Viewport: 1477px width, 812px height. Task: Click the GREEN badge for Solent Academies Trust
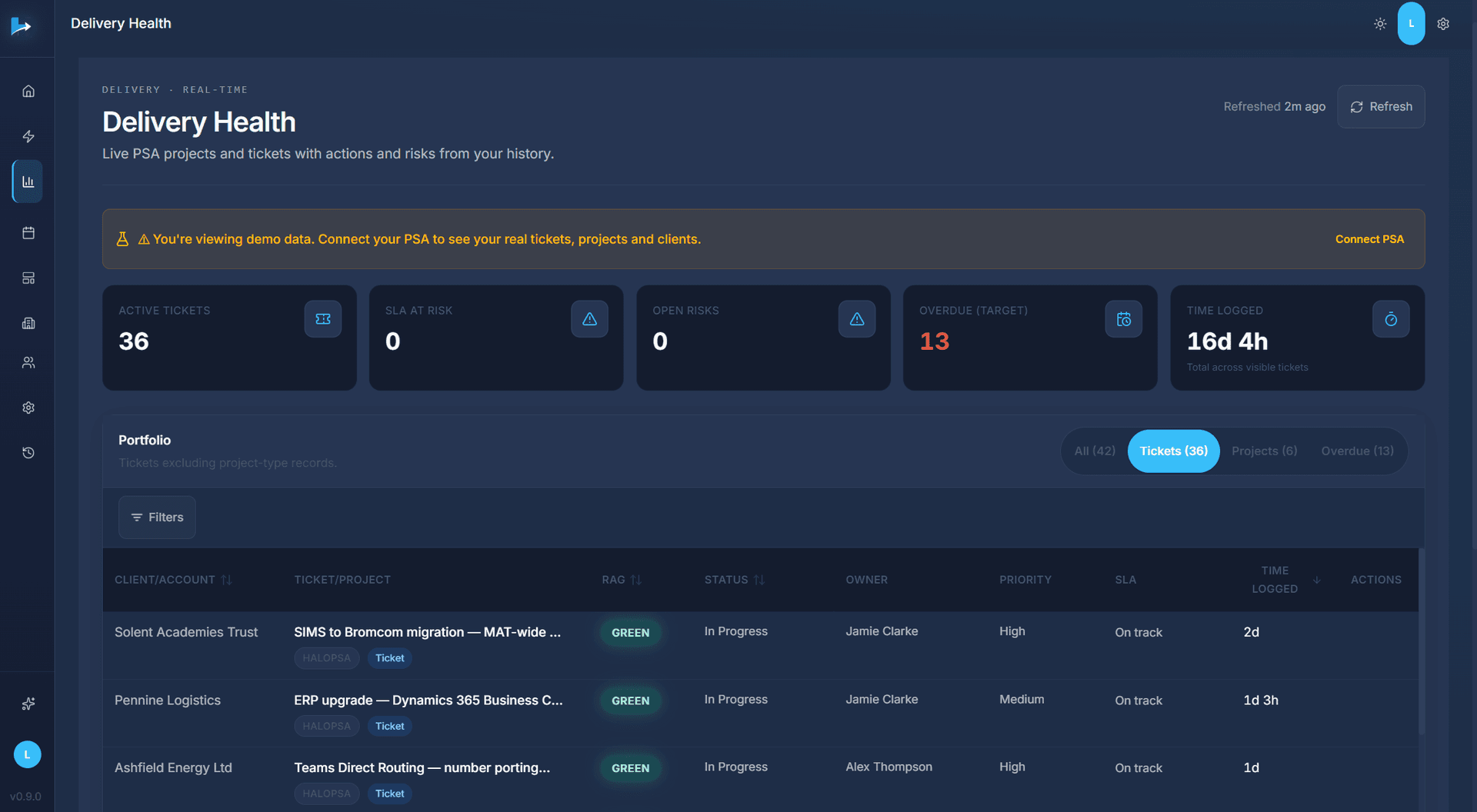point(630,633)
